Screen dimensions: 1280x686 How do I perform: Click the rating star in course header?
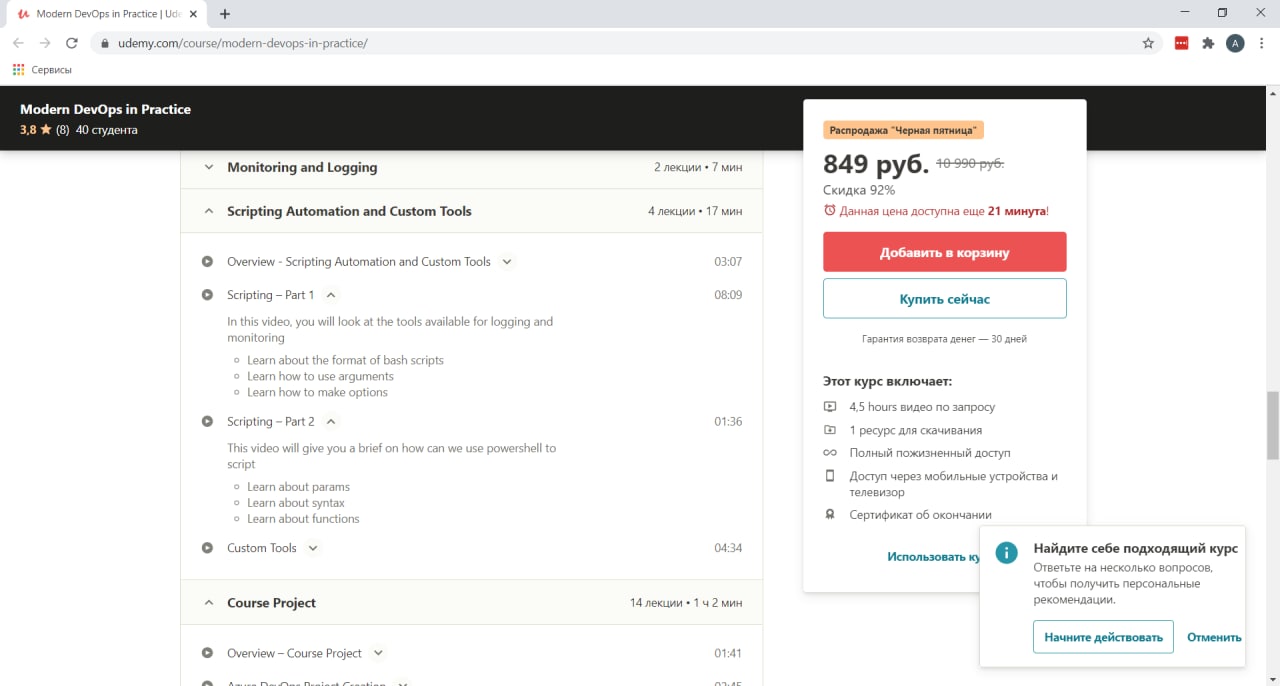tap(46, 130)
